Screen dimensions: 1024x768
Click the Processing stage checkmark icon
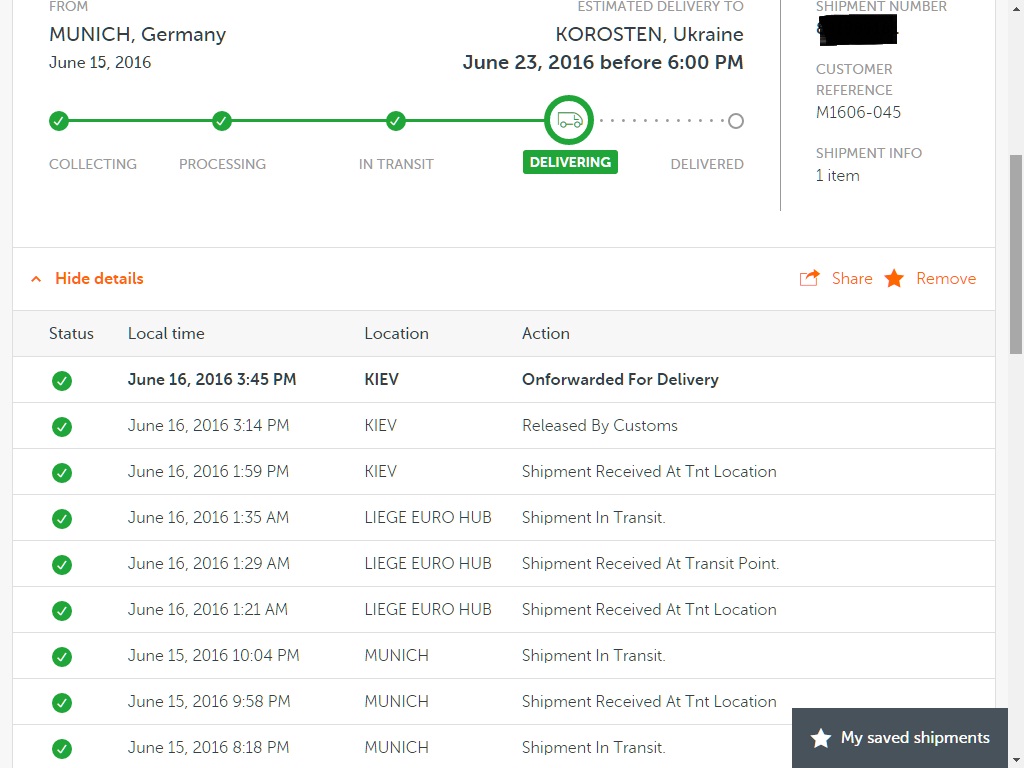coord(222,121)
